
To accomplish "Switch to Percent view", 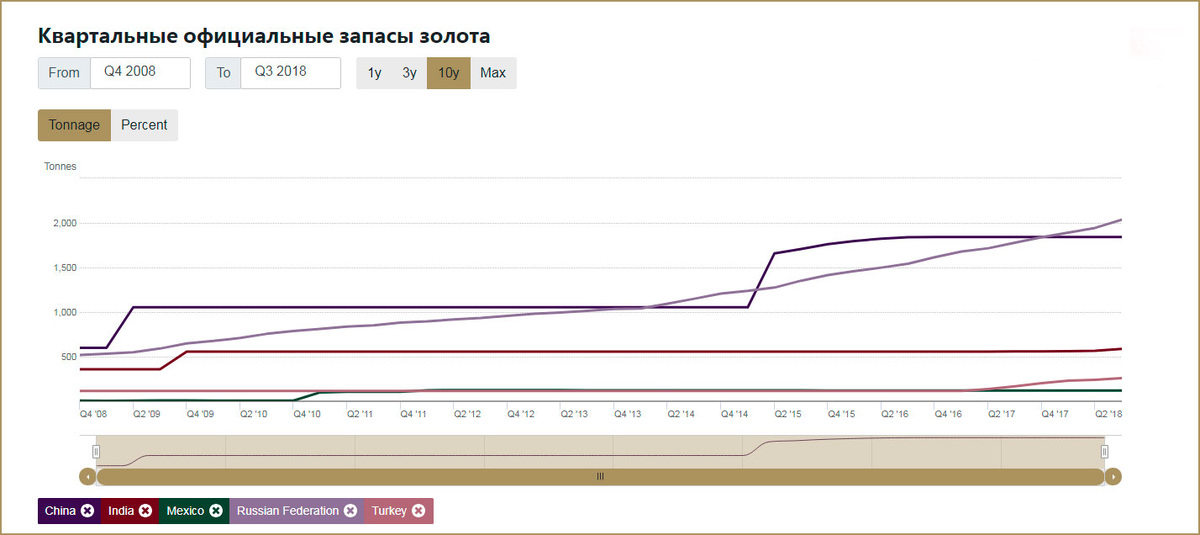I will pos(144,125).
